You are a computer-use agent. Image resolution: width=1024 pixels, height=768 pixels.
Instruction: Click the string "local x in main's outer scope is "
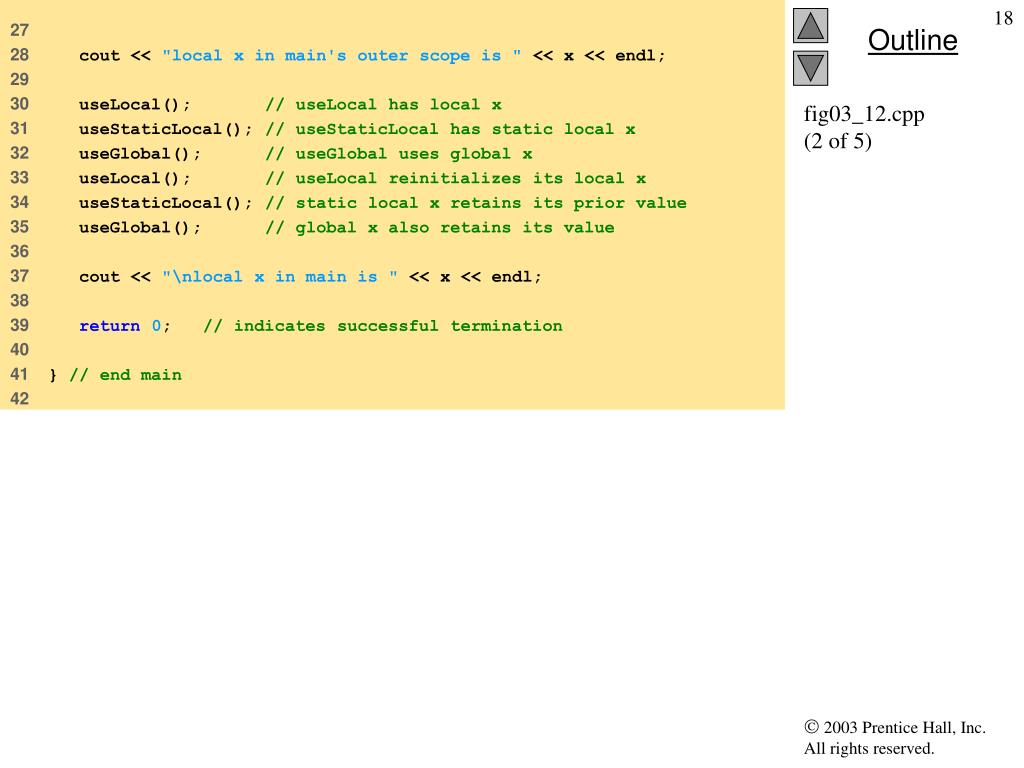pyautogui.click(x=342, y=56)
